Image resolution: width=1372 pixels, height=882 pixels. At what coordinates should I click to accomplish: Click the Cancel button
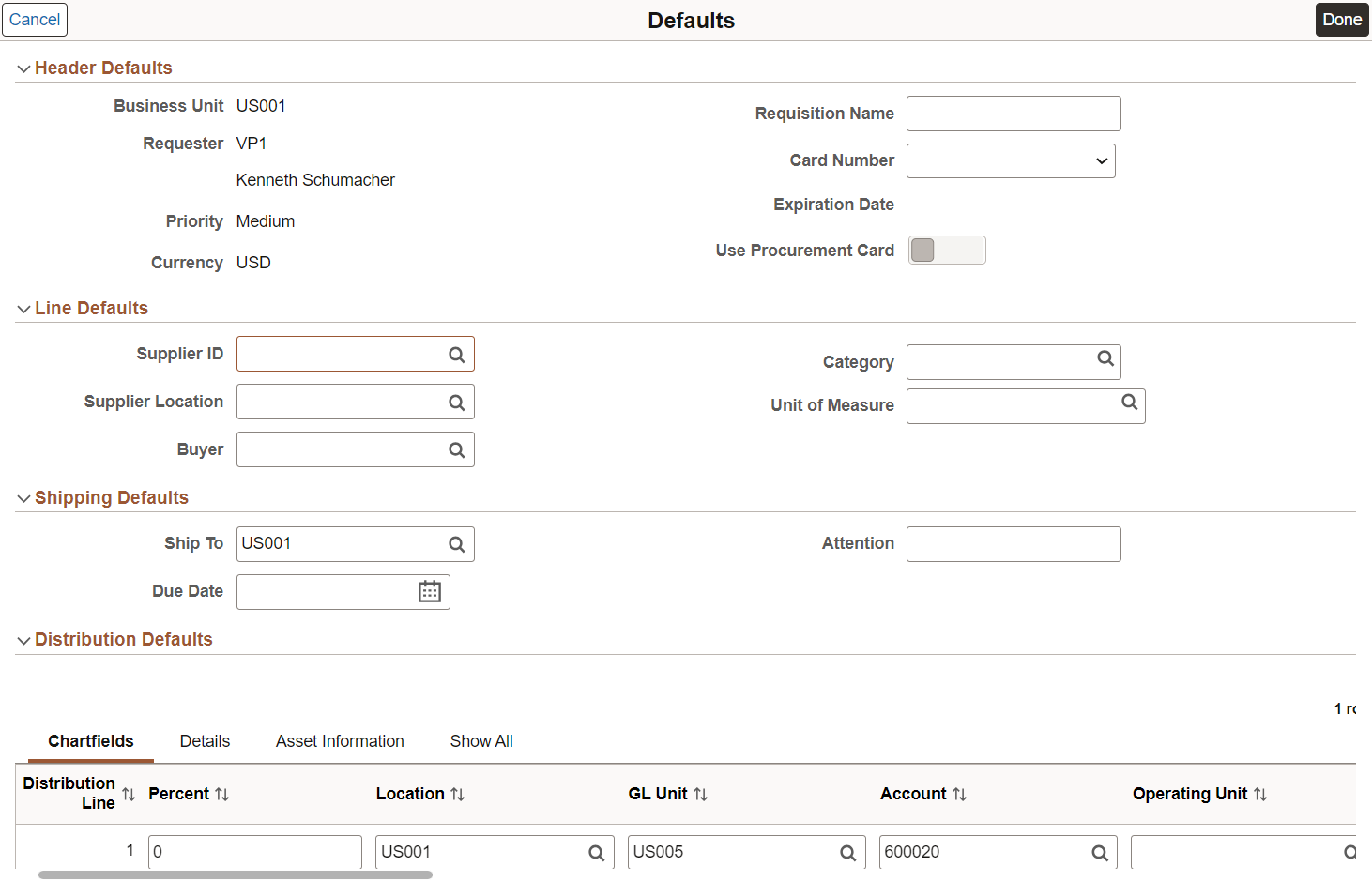[x=35, y=19]
